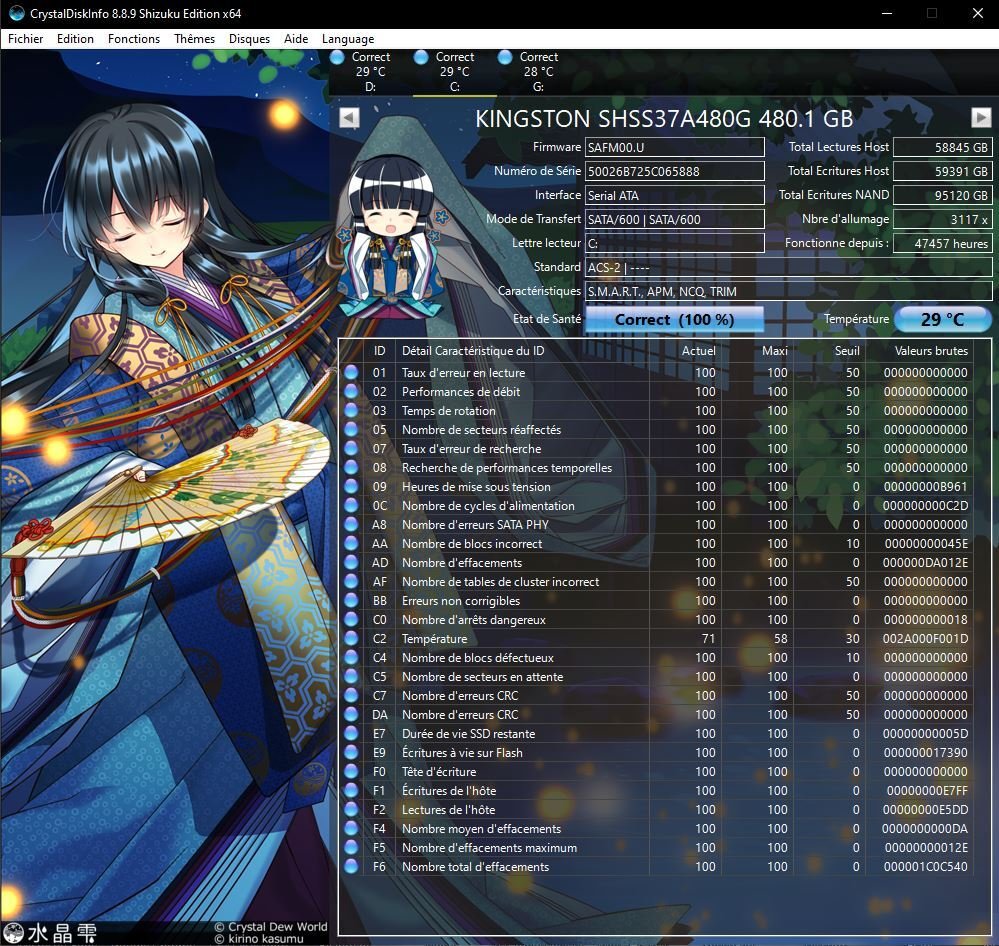999x946 pixels.
Task: Select the G: drive status orb
Action: pos(505,57)
